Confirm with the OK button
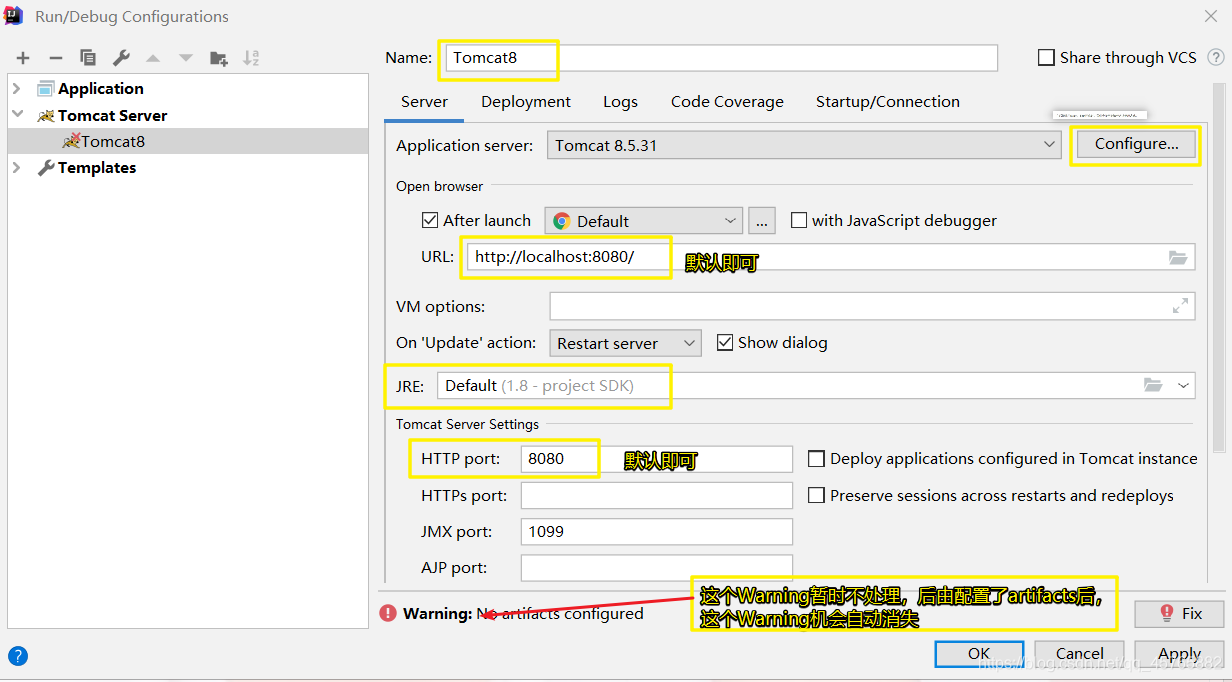Viewport: 1232px width, 682px height. 979,653
